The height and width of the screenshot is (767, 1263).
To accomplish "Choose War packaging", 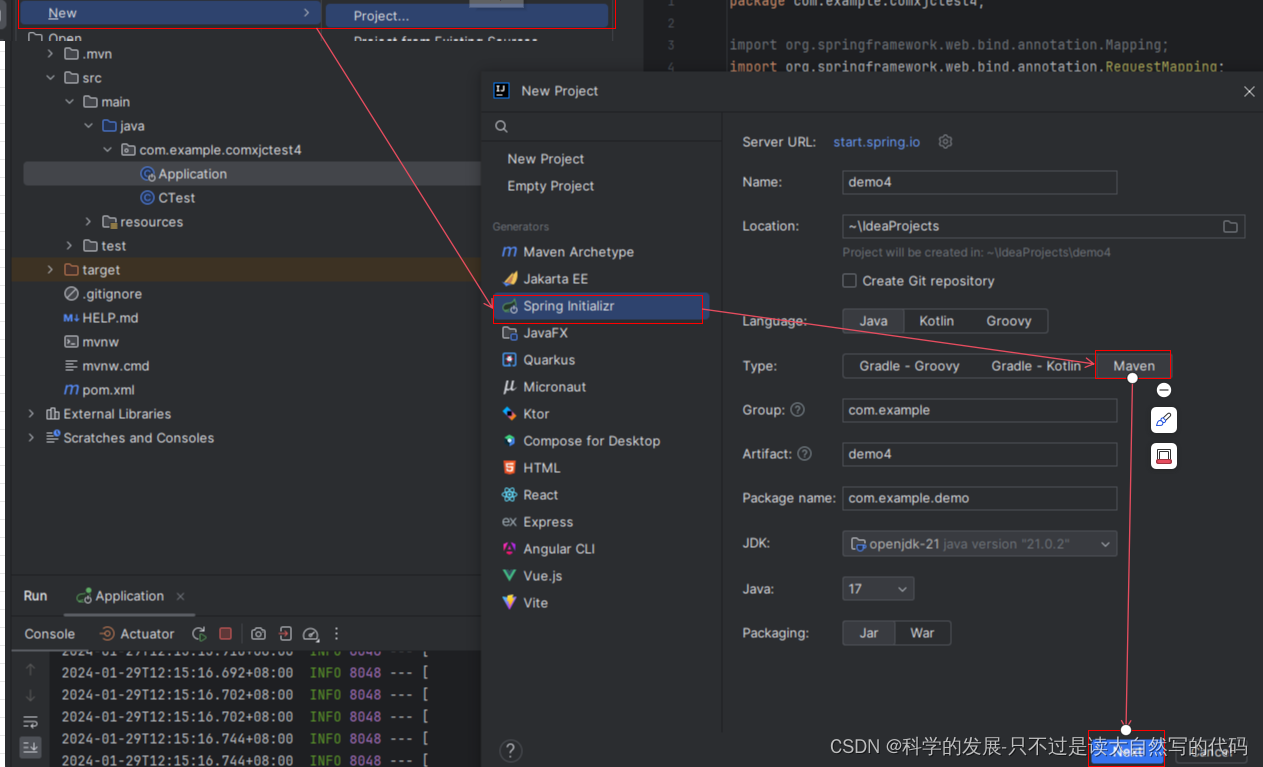I will point(922,633).
